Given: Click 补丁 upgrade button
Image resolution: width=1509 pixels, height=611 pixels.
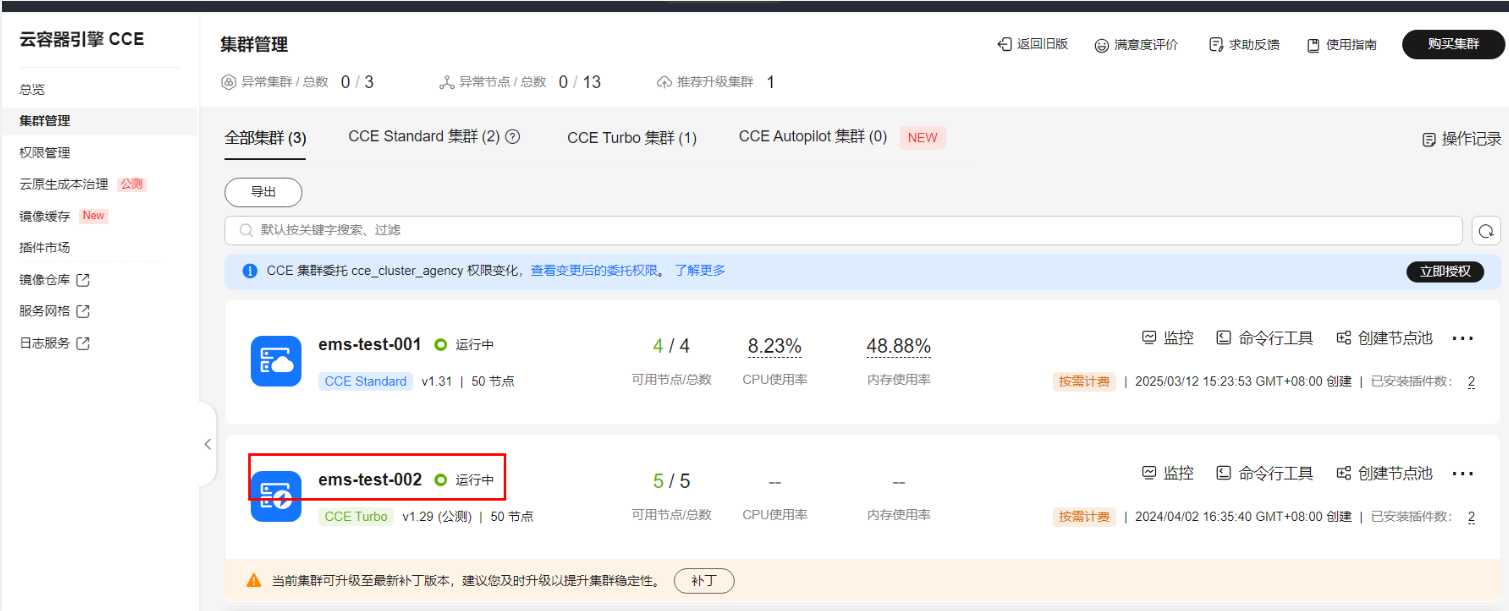Looking at the screenshot, I should pyautogui.click(x=704, y=581).
